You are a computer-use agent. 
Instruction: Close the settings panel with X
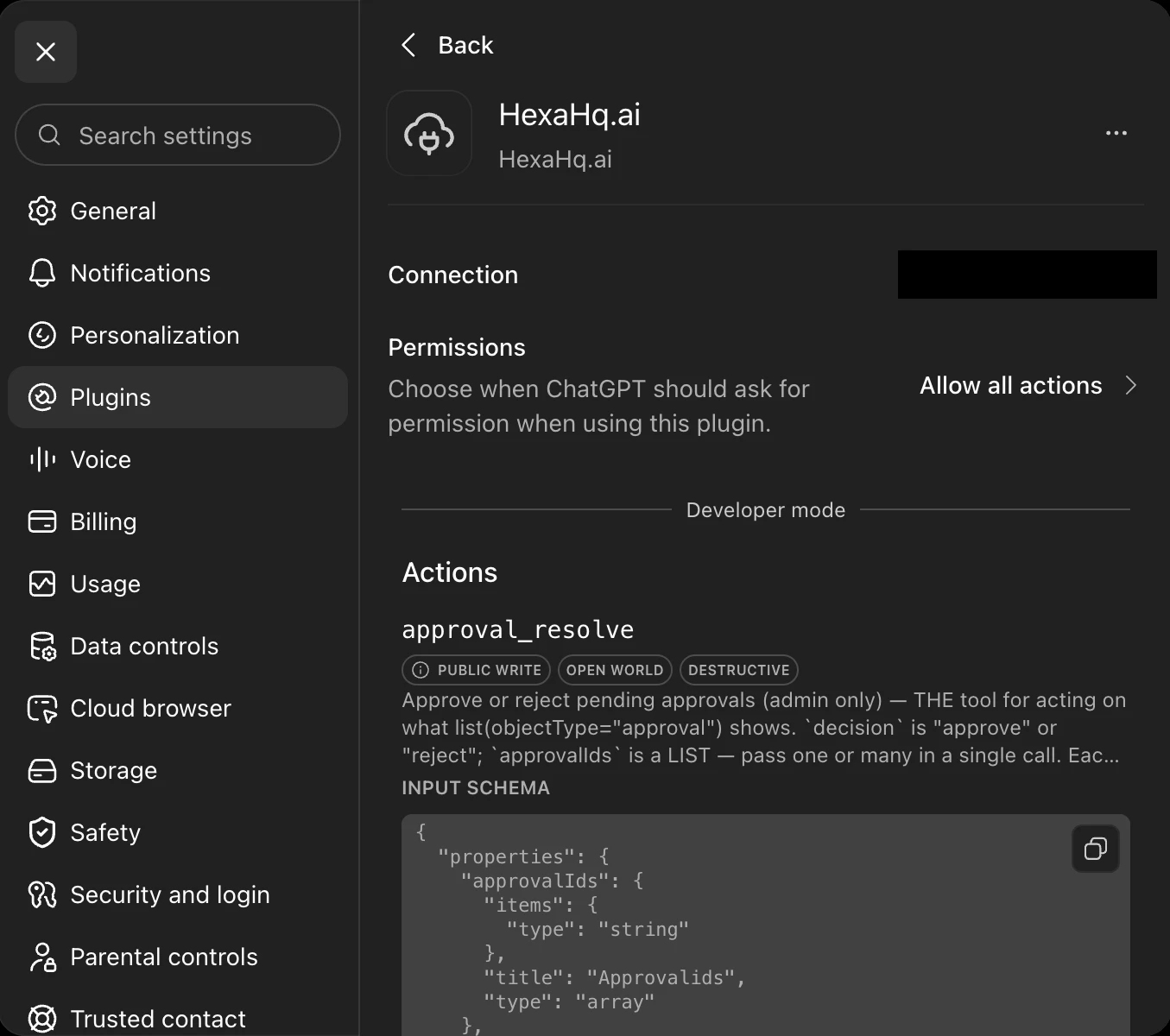tap(46, 52)
